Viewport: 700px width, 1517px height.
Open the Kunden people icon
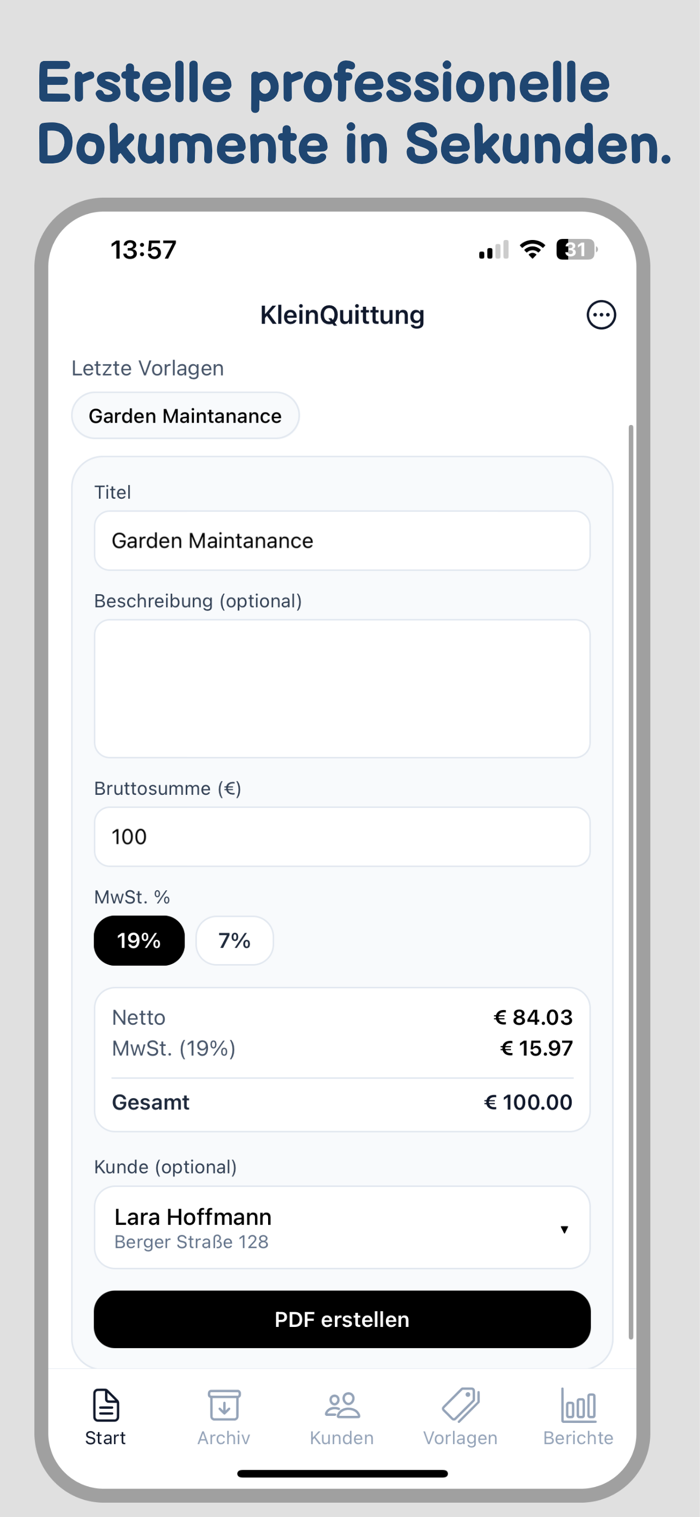coord(342,1405)
